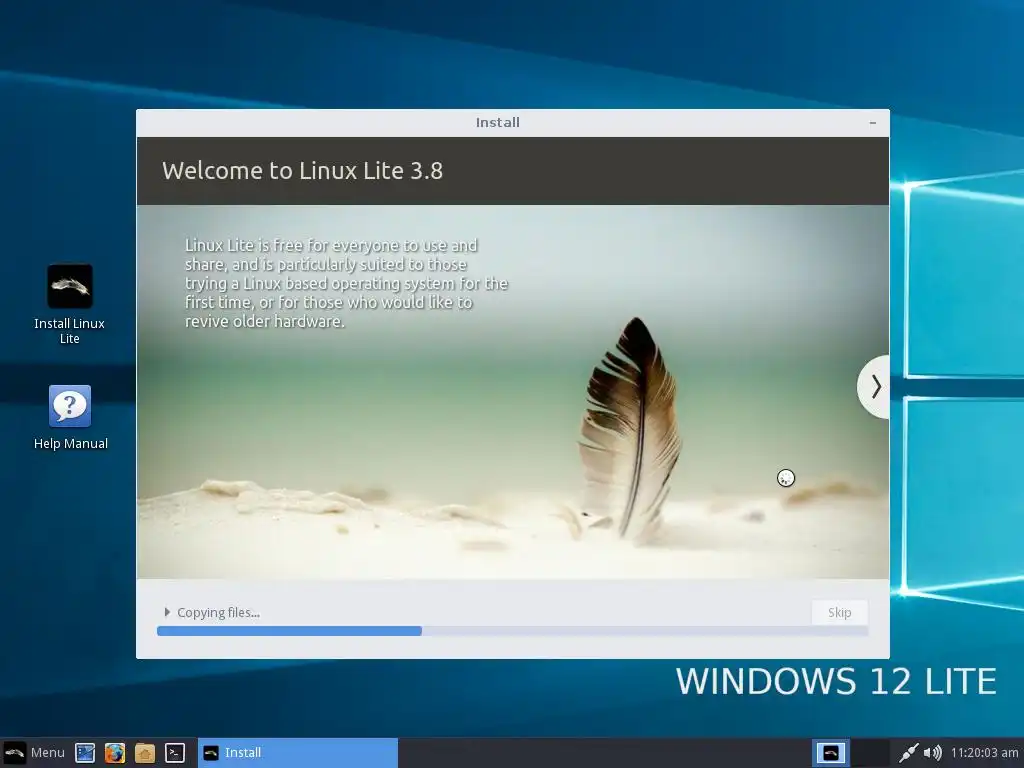
Task: Launch Firefox from the taskbar
Action: tap(115, 753)
